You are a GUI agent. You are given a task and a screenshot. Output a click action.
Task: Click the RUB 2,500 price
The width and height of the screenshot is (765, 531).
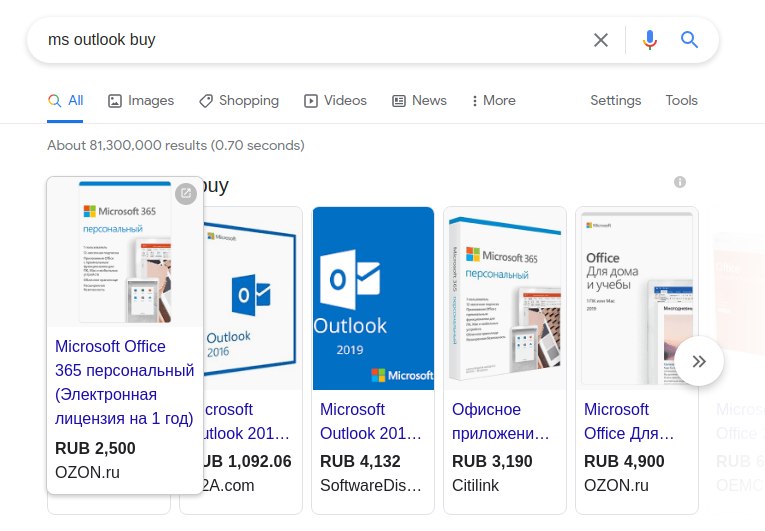[x=95, y=448]
